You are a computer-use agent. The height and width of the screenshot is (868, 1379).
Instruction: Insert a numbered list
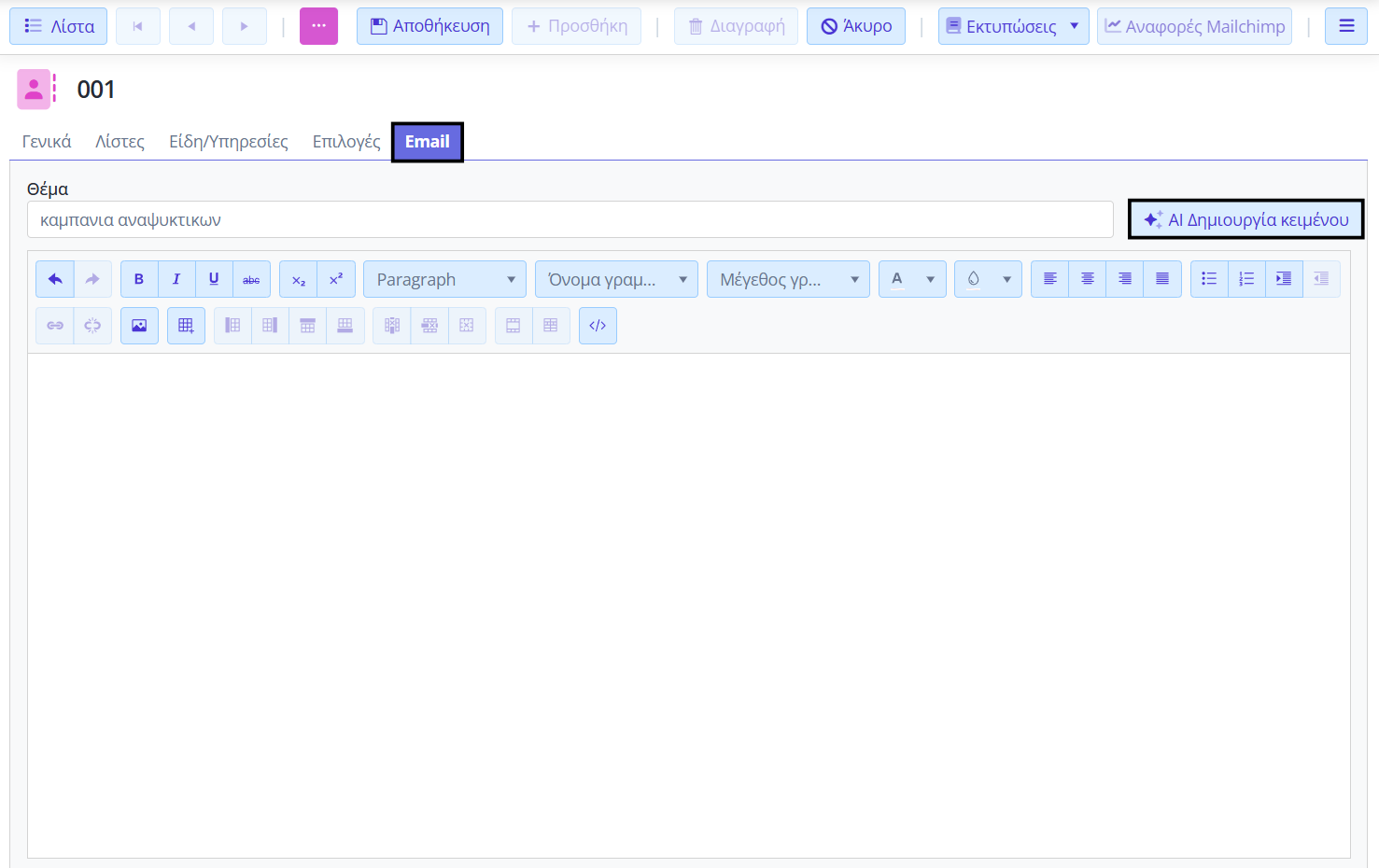point(1246,279)
